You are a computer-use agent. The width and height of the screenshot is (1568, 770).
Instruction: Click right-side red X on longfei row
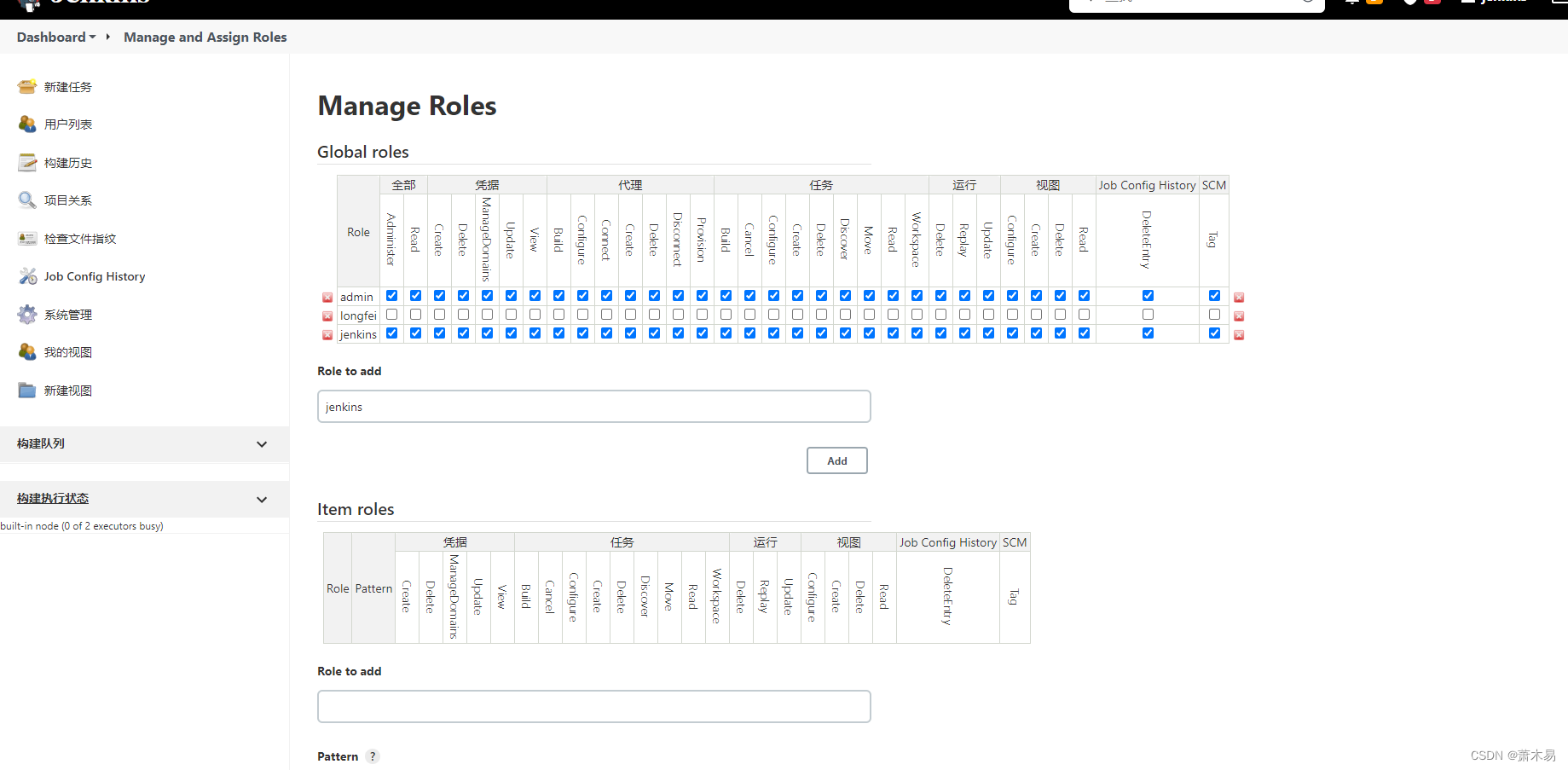[1239, 316]
